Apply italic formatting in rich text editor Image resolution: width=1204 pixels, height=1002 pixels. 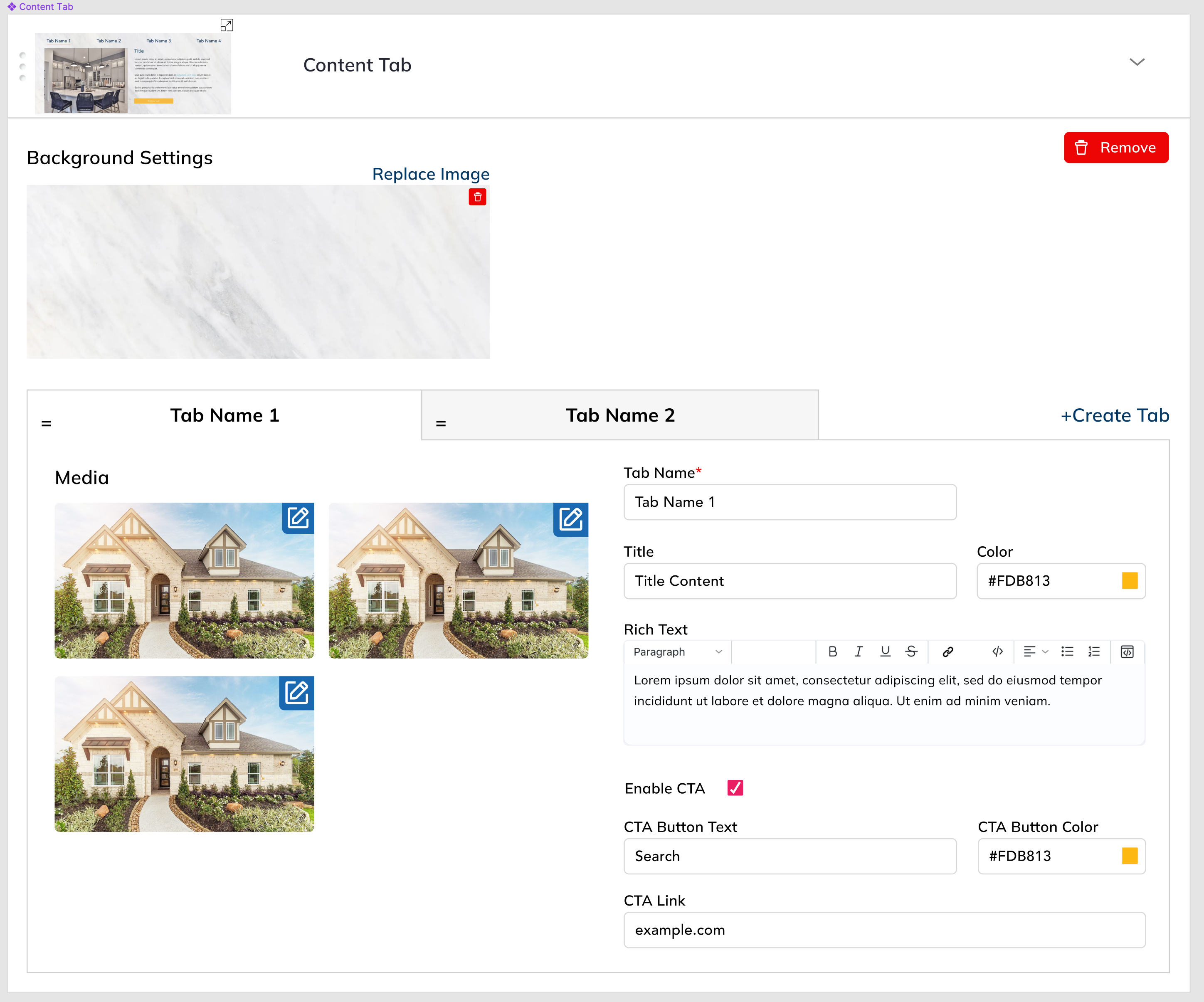pos(858,652)
